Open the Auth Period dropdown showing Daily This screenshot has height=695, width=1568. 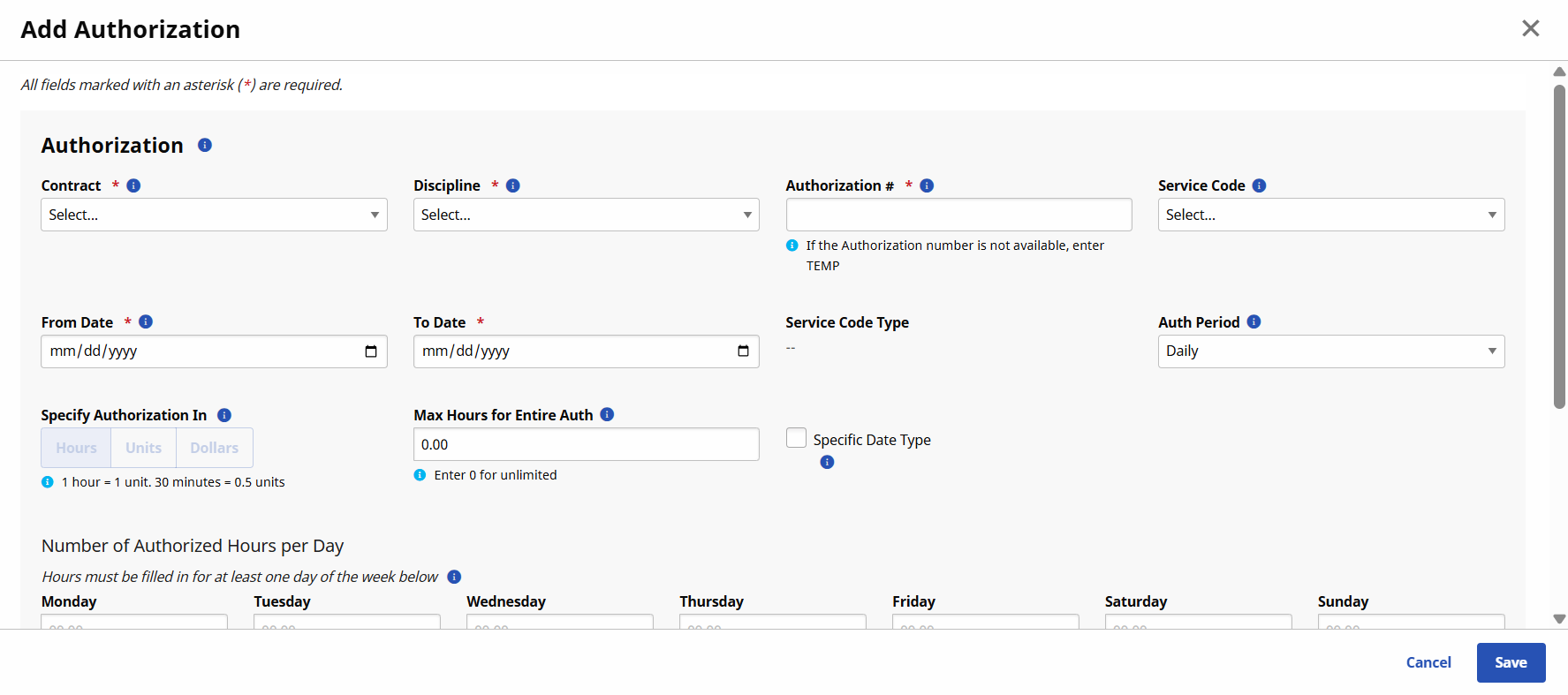point(1331,351)
